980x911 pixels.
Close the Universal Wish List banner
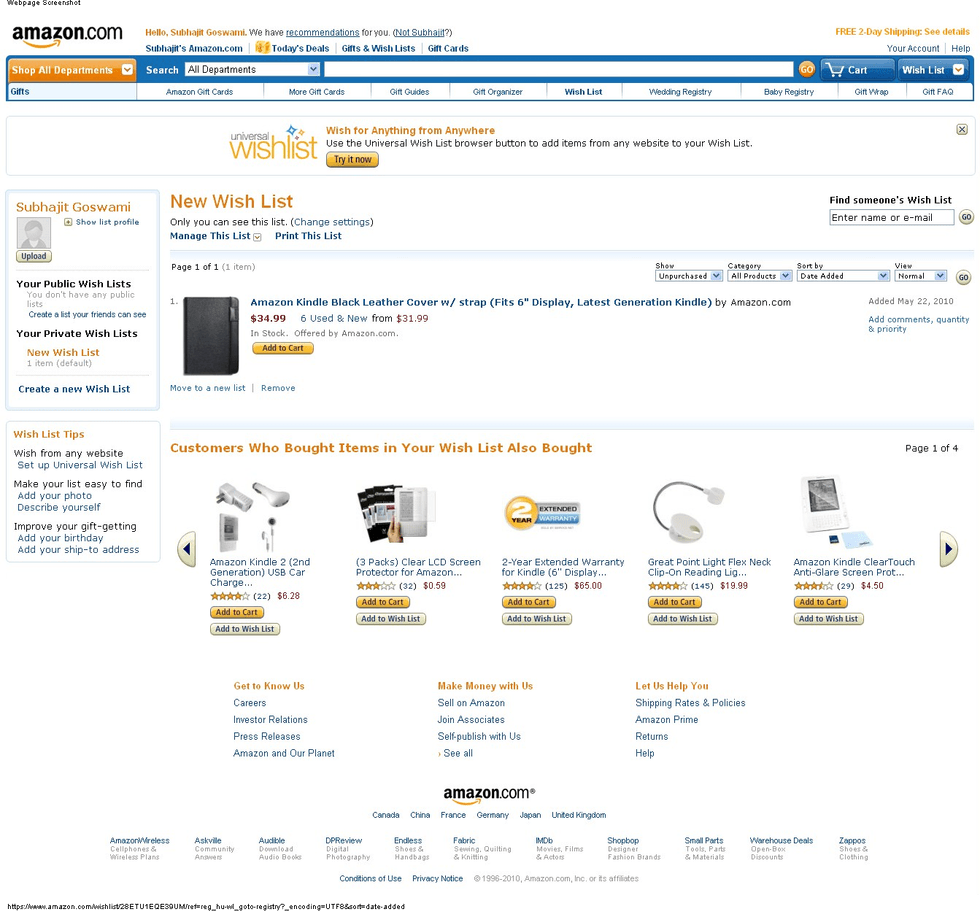point(962,129)
